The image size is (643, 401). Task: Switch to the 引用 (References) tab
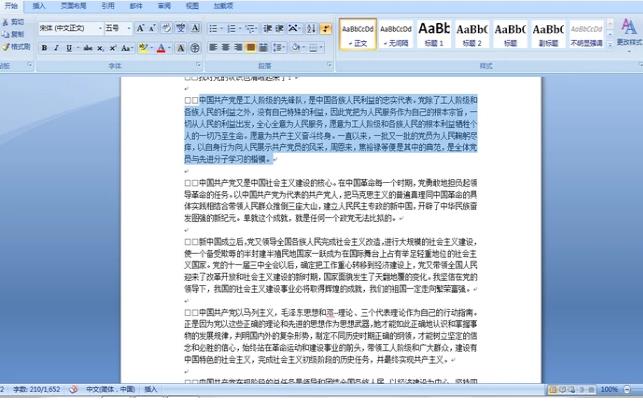[x=108, y=6]
